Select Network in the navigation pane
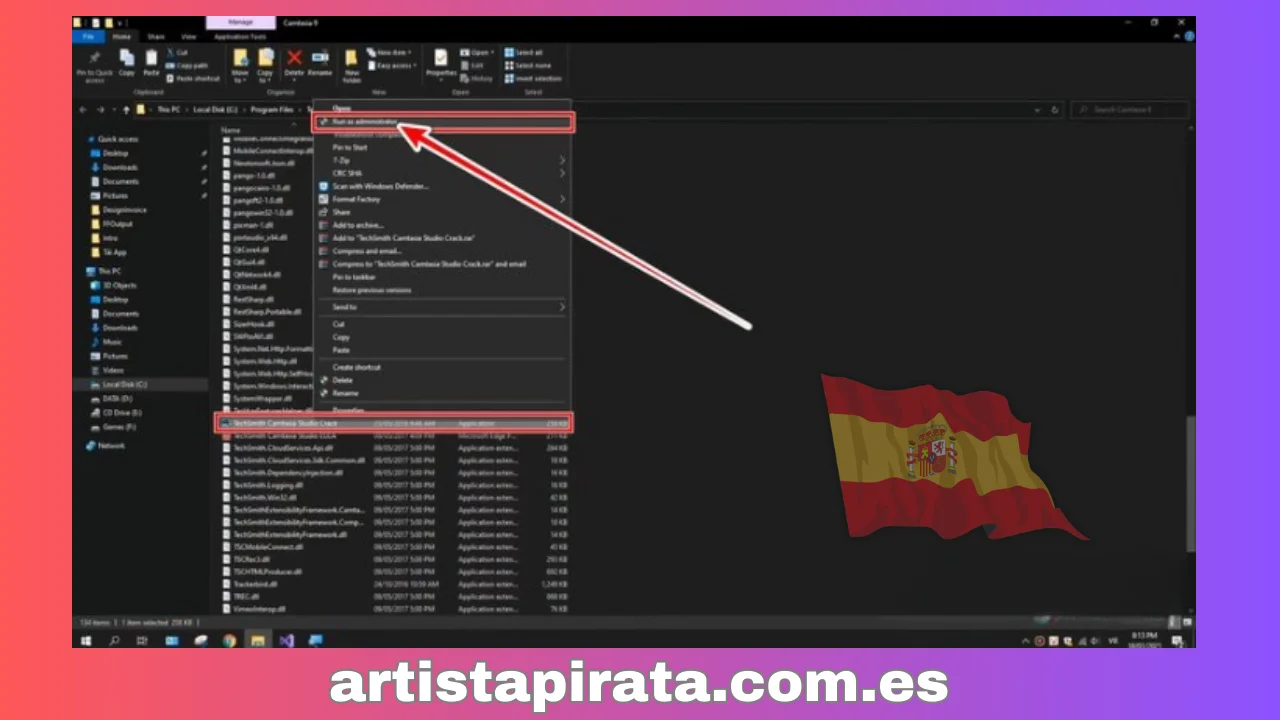The image size is (1280, 720). (x=111, y=446)
